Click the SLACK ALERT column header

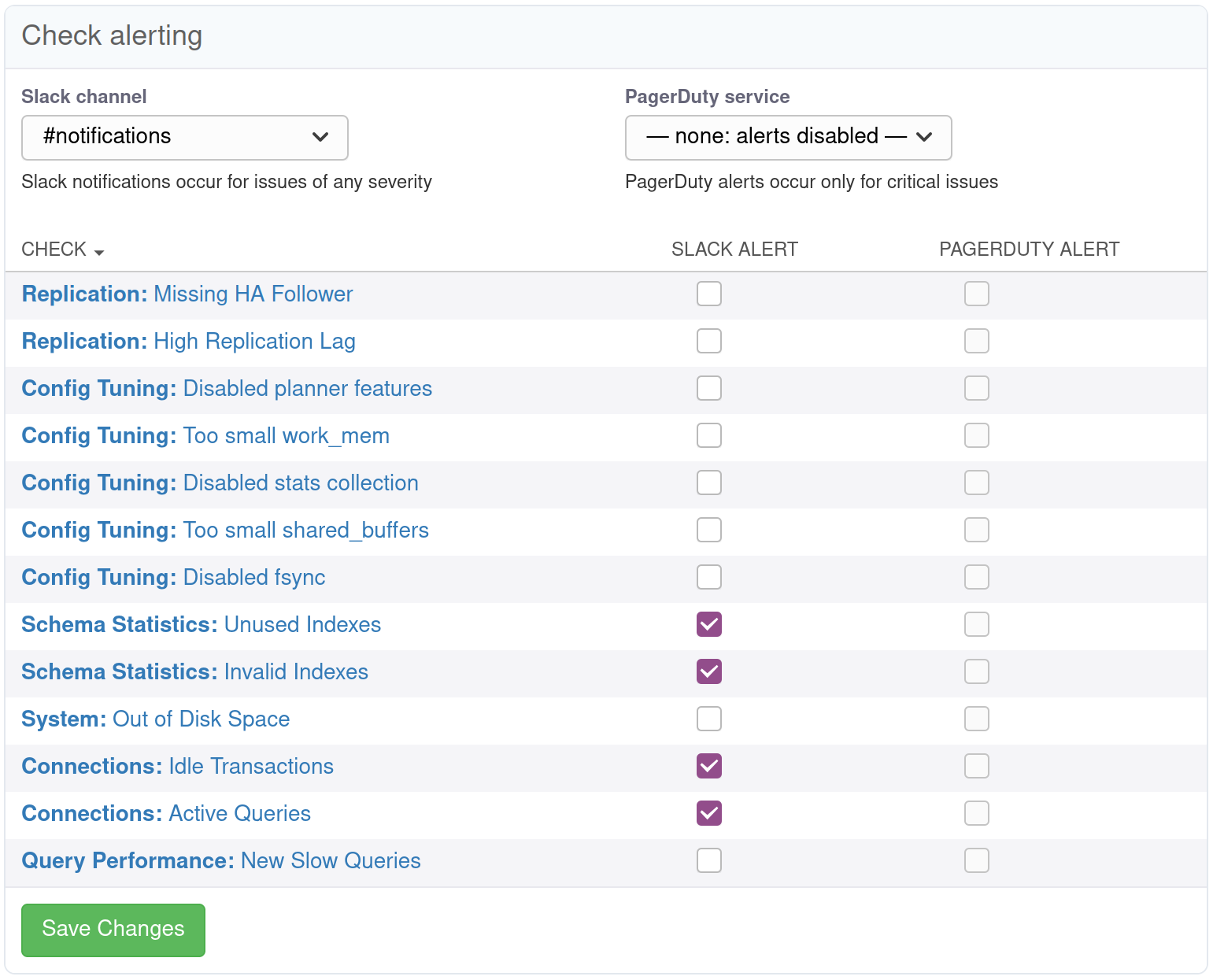point(734,250)
